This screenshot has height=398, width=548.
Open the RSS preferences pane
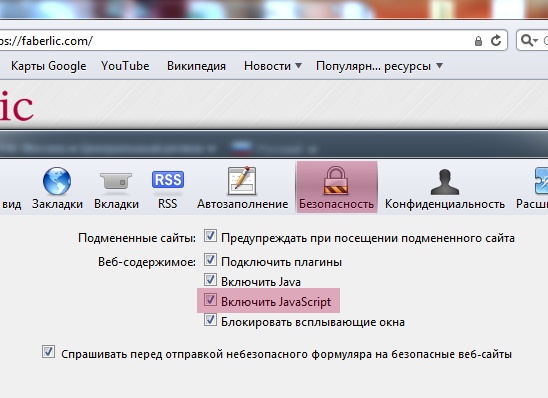pos(168,189)
